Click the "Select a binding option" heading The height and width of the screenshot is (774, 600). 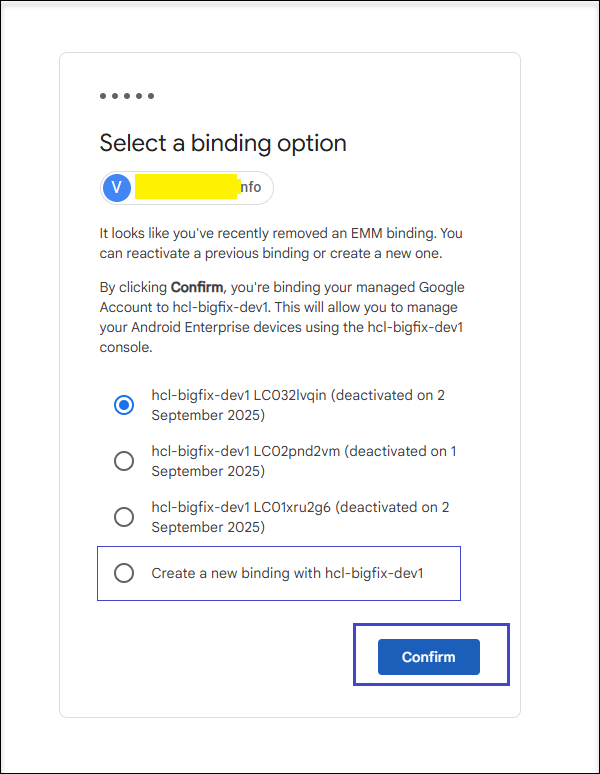pos(223,143)
